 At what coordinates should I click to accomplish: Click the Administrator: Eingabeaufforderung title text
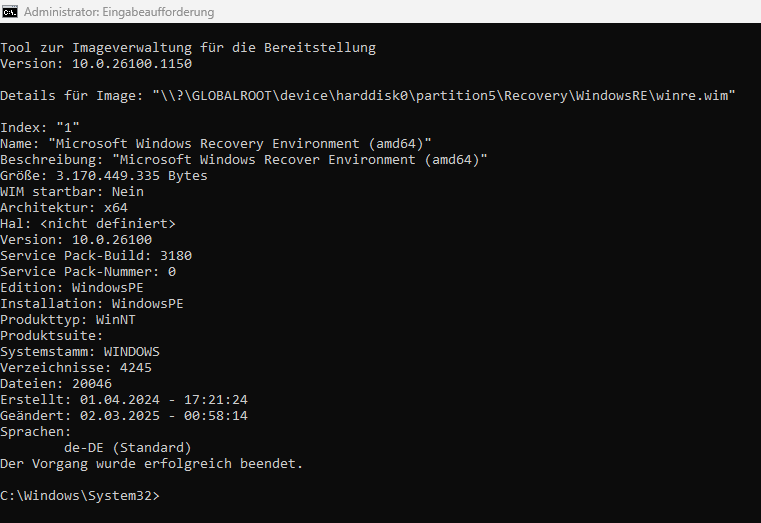119,12
